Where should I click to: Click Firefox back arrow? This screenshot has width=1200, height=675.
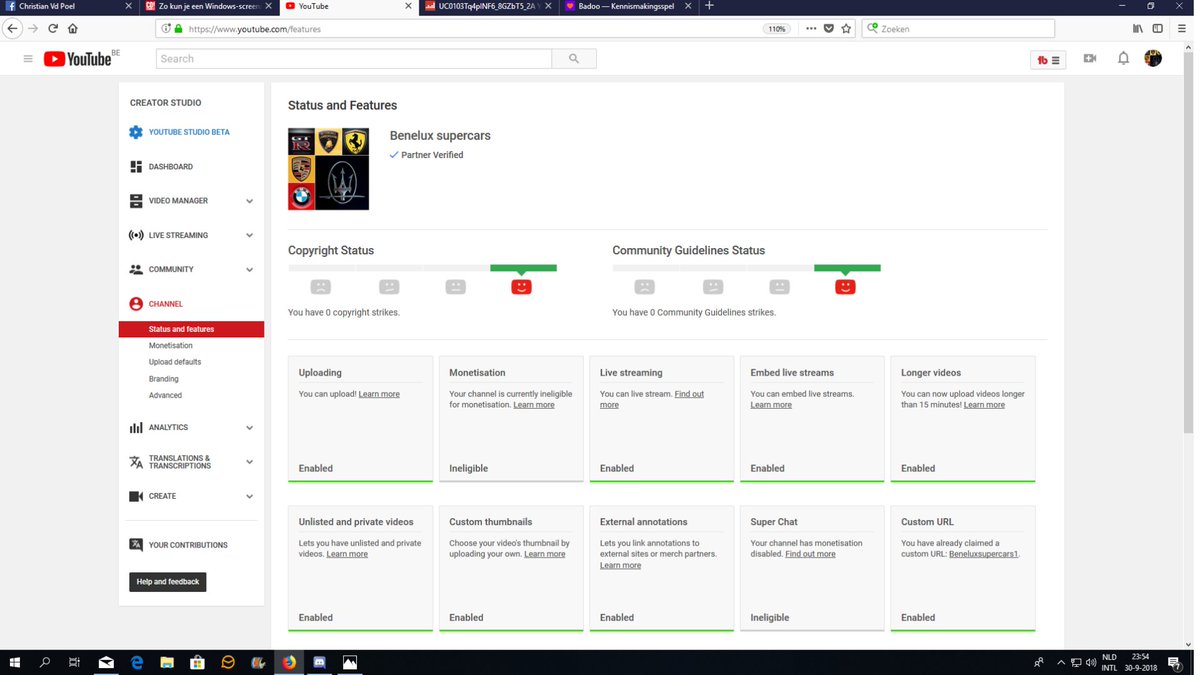(x=12, y=29)
